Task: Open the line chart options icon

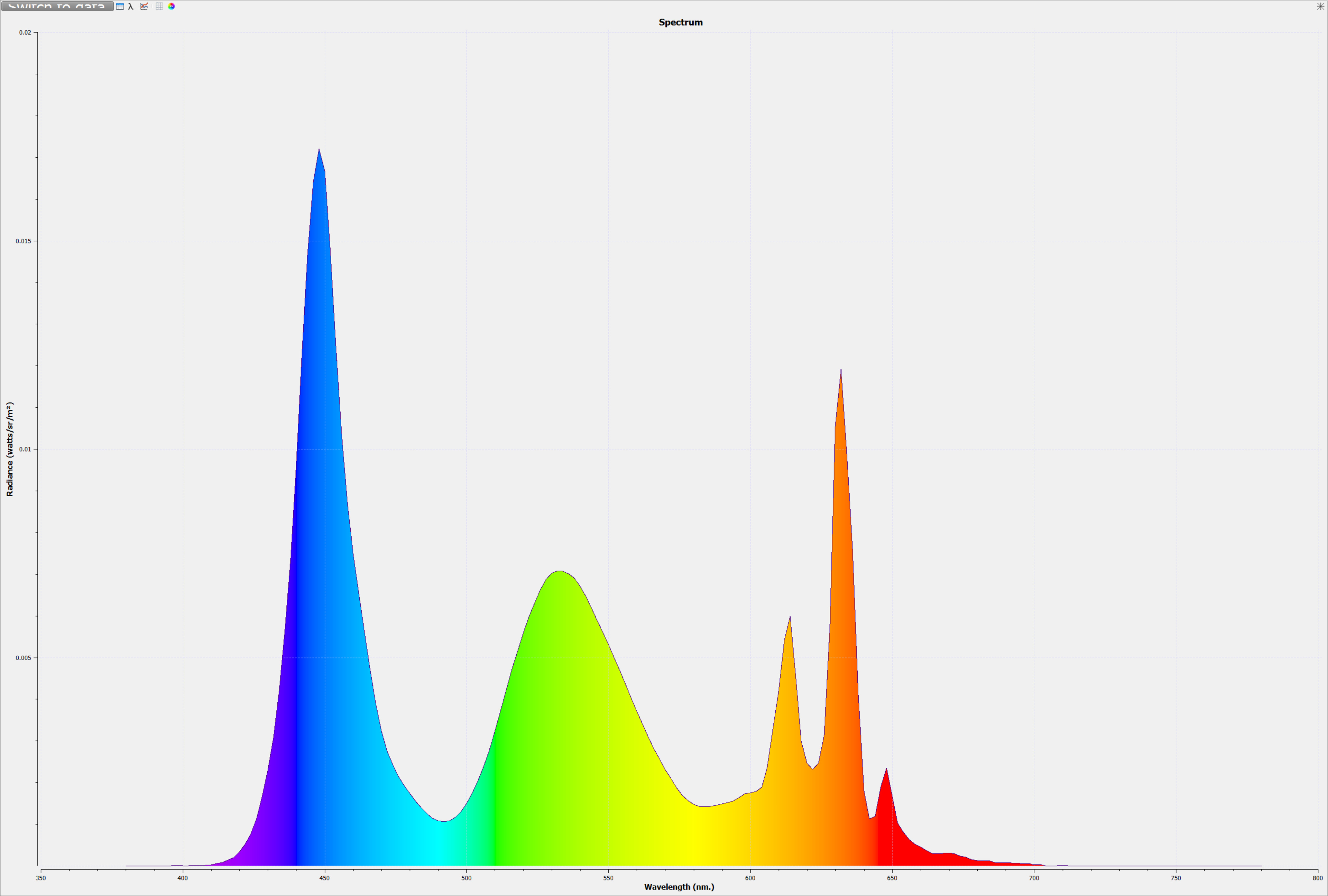Action: (x=144, y=6)
